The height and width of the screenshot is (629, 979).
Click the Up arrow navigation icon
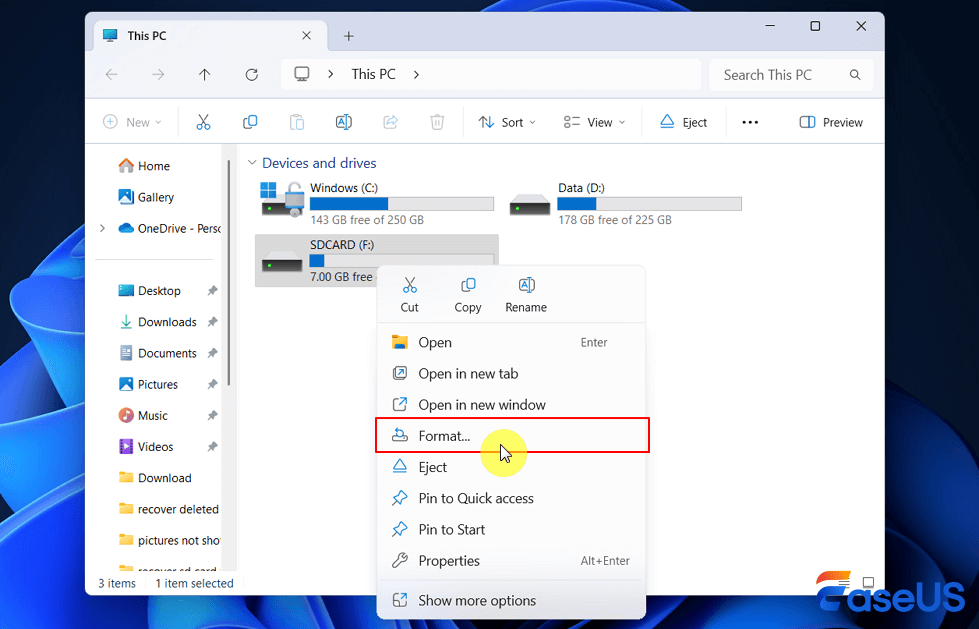[205, 75]
